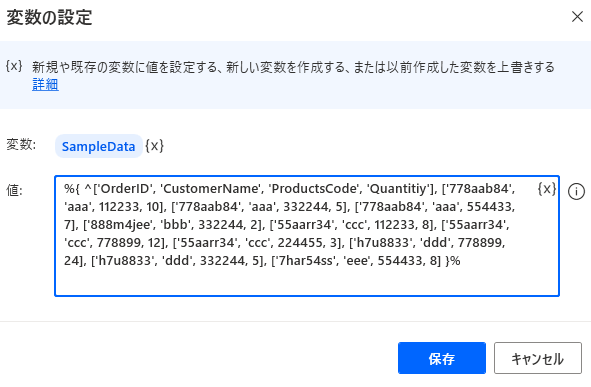Screen dimensions: 591x387
Task: Click the 値: label
Action: (x=14, y=190)
